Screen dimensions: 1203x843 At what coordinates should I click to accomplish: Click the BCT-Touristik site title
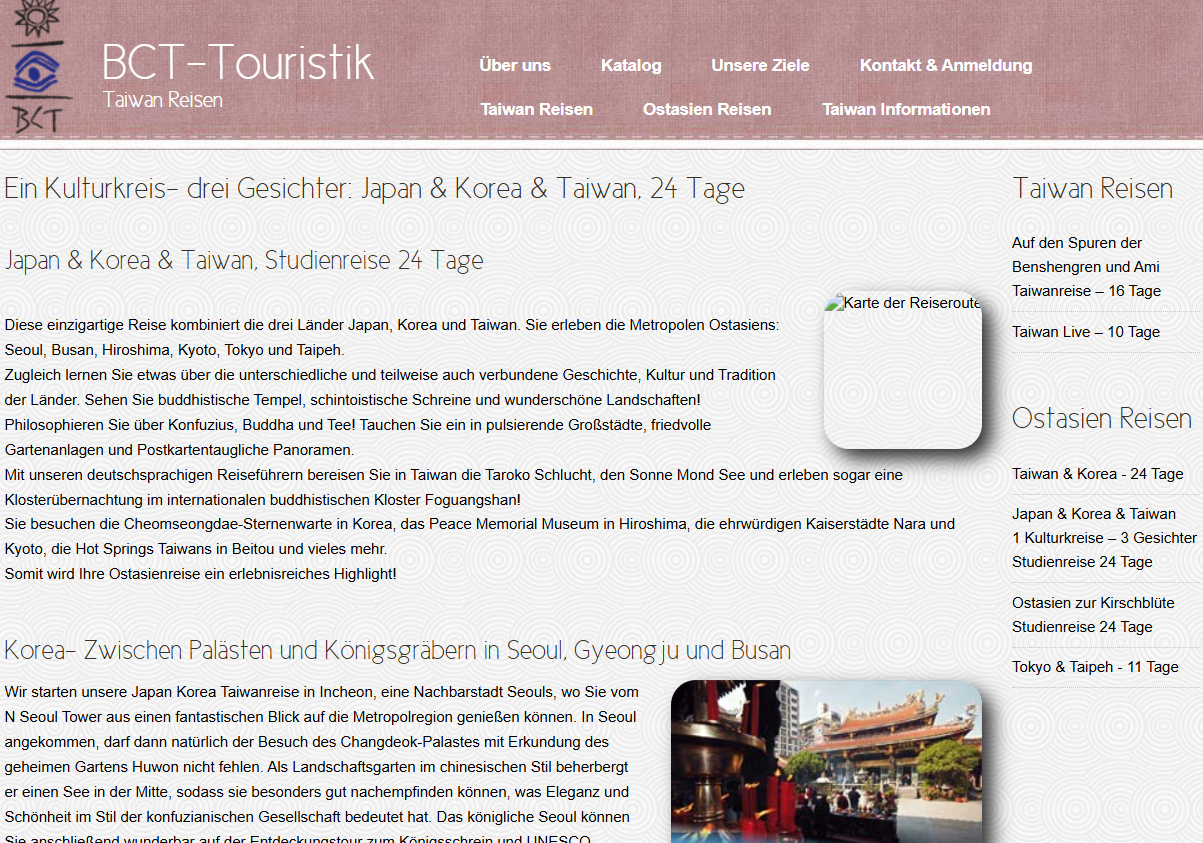pyautogui.click(x=238, y=62)
